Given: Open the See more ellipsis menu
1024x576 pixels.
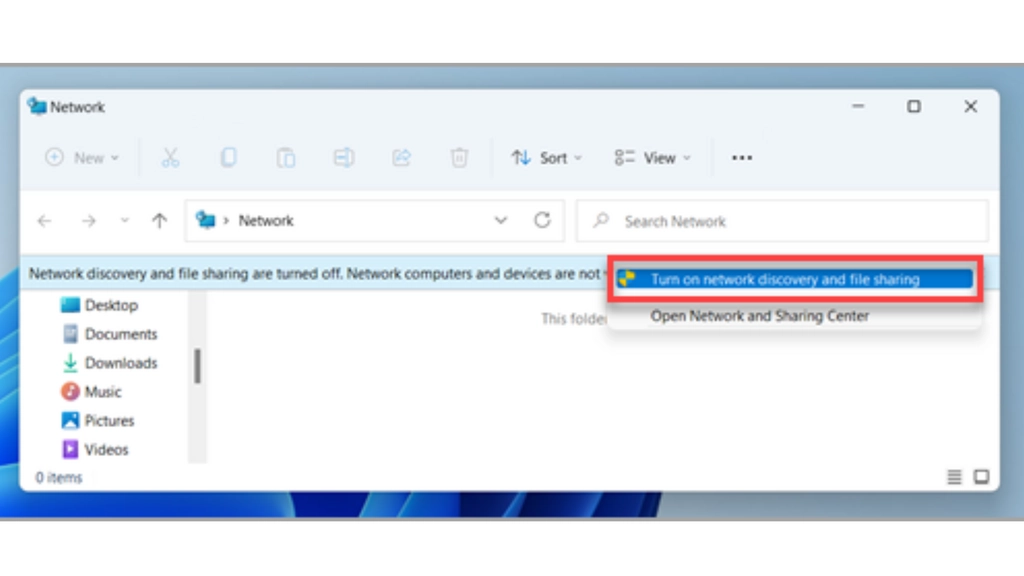Looking at the screenshot, I should click(742, 157).
